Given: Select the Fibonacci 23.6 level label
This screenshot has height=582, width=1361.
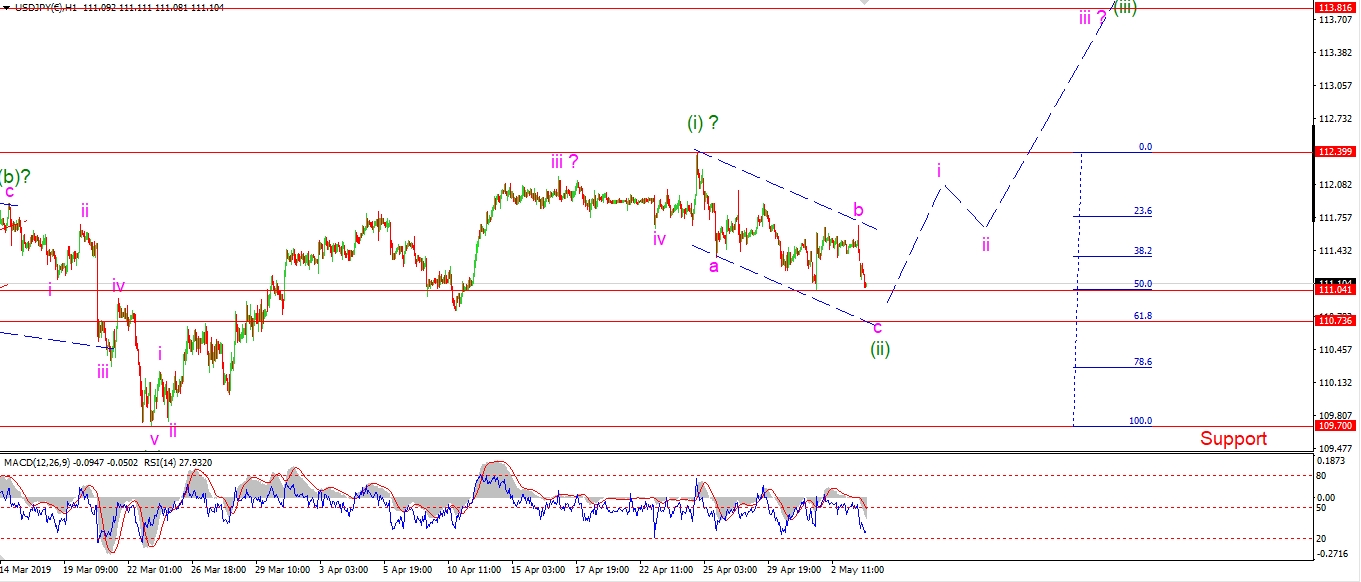Looking at the screenshot, I should [x=1142, y=211].
